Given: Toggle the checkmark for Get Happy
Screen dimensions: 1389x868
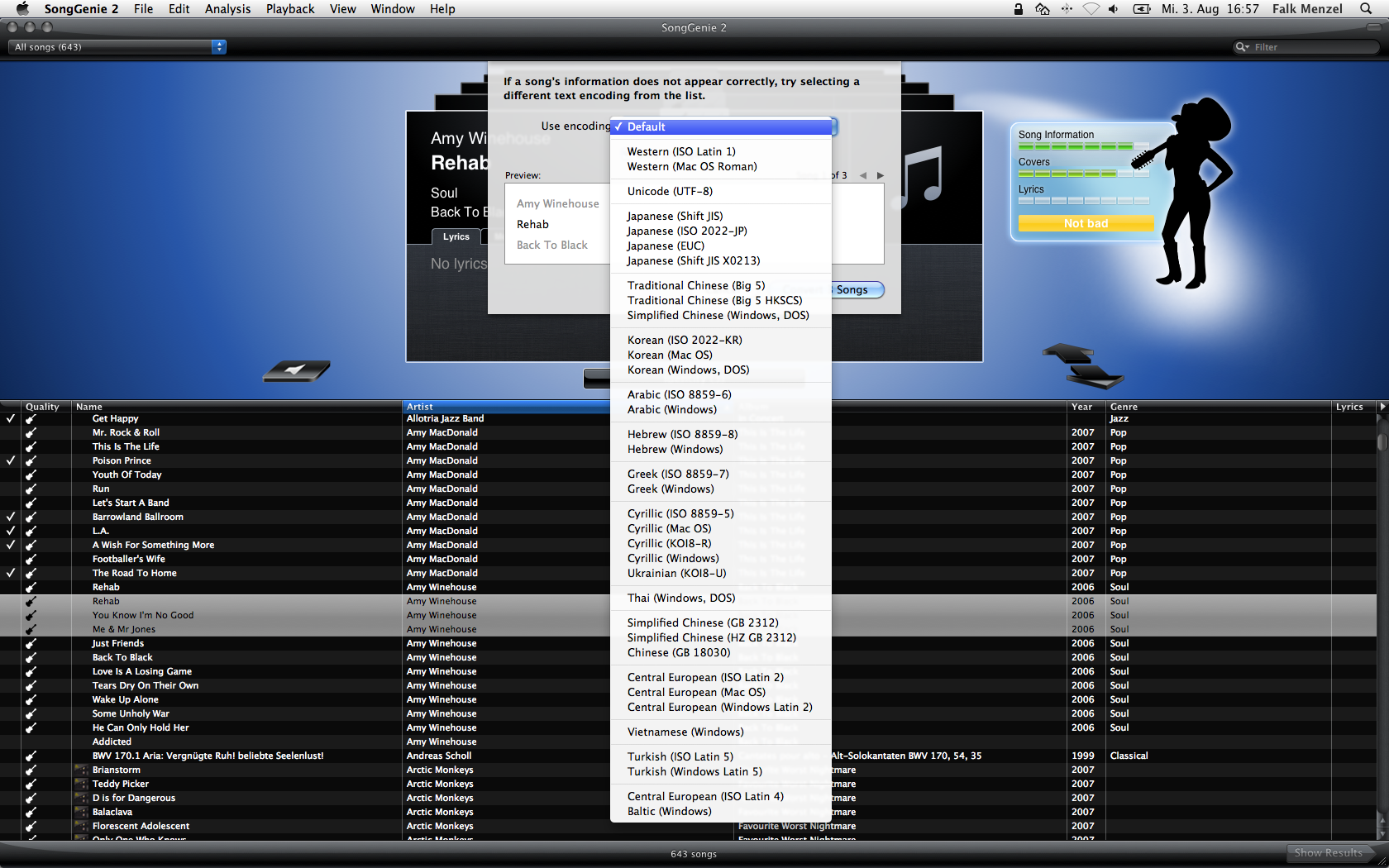Looking at the screenshot, I should 11,418.
